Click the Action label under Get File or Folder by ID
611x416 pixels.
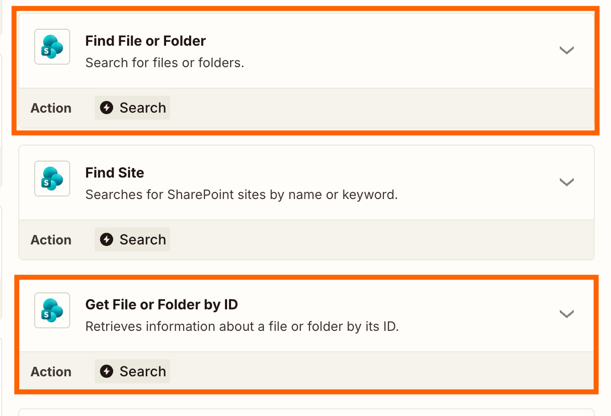(51, 372)
